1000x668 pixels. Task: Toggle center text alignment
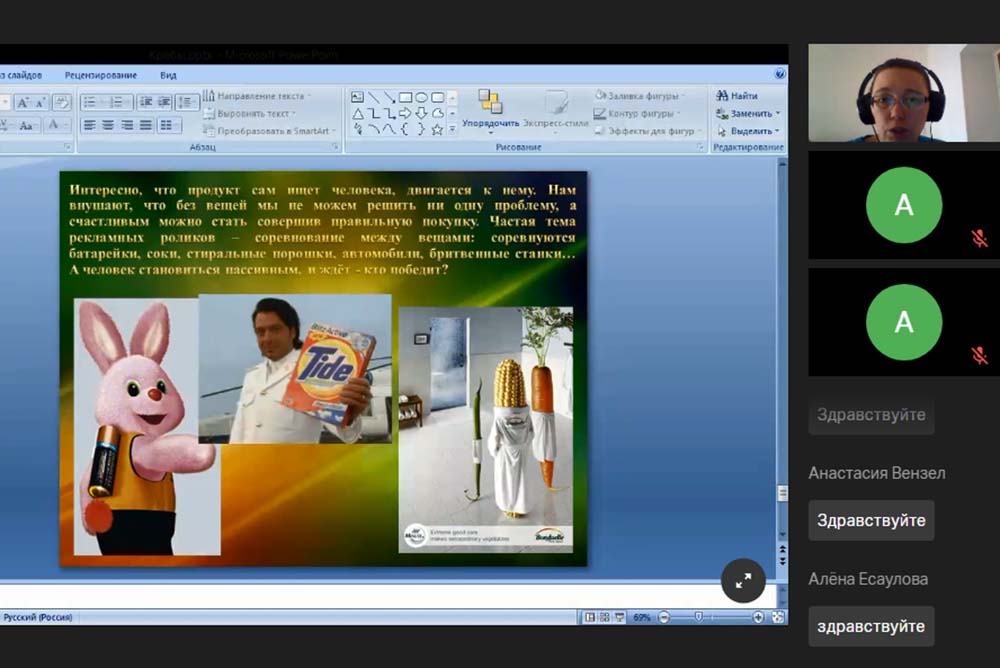point(108,125)
